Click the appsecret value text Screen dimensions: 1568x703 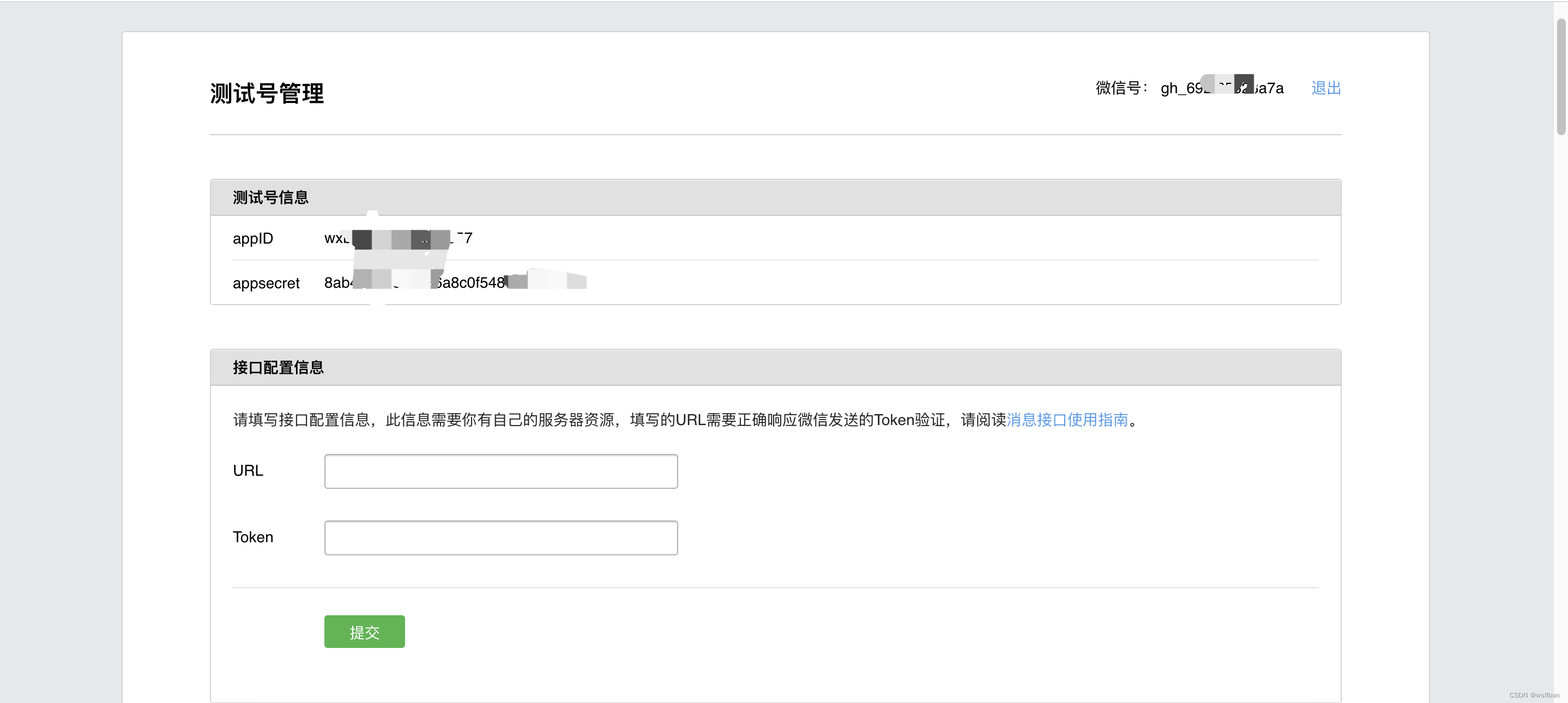[x=454, y=282]
